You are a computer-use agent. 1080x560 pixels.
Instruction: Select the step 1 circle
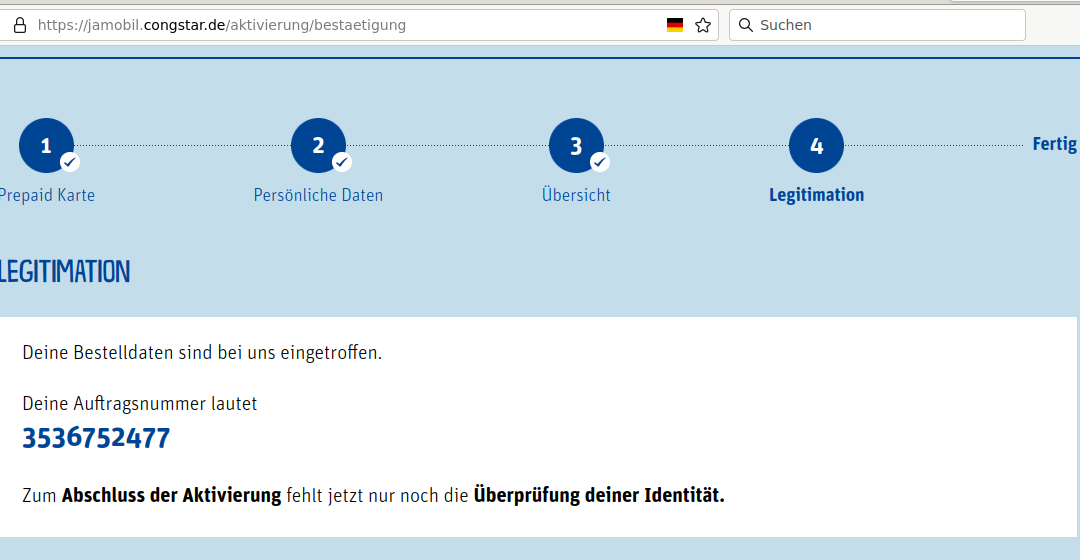[44, 144]
